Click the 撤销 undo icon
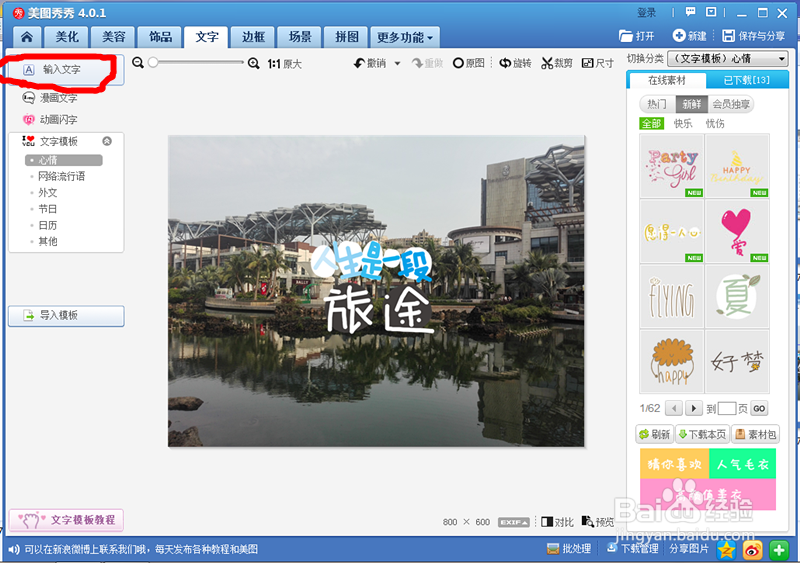Image resolution: width=800 pixels, height=563 pixels. tap(359, 63)
